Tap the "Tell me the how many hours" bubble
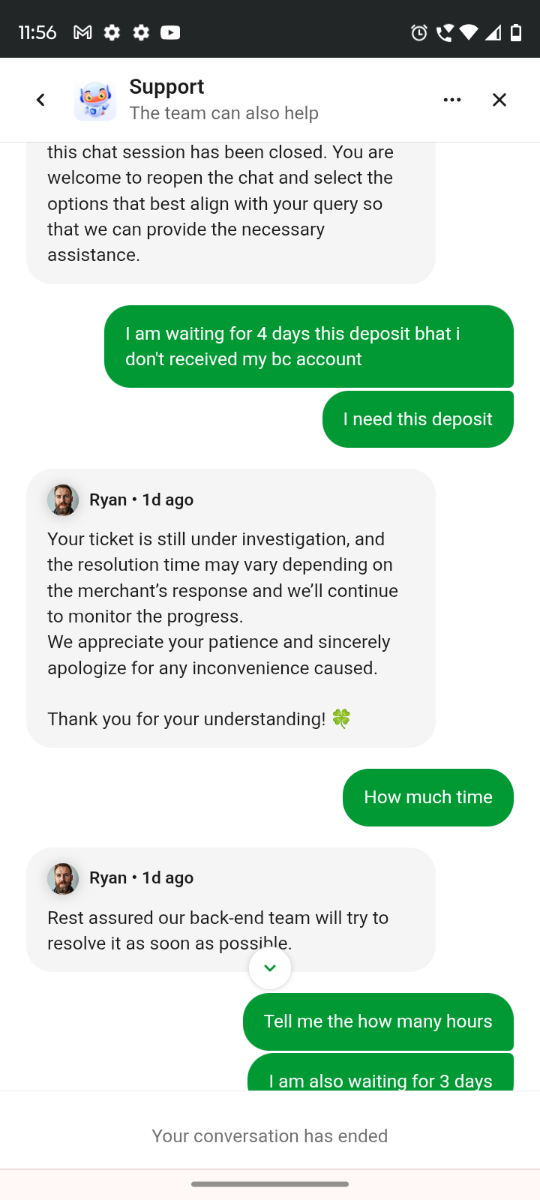 pos(378,1021)
